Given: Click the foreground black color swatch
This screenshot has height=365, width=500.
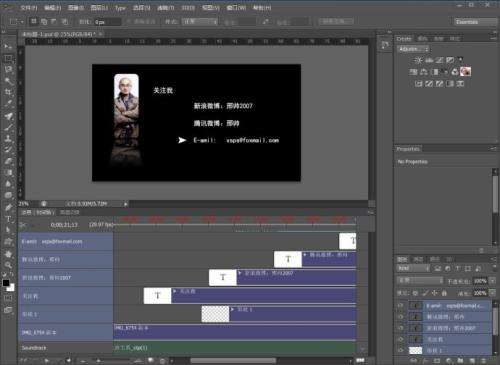Looking at the screenshot, I should point(6,283).
